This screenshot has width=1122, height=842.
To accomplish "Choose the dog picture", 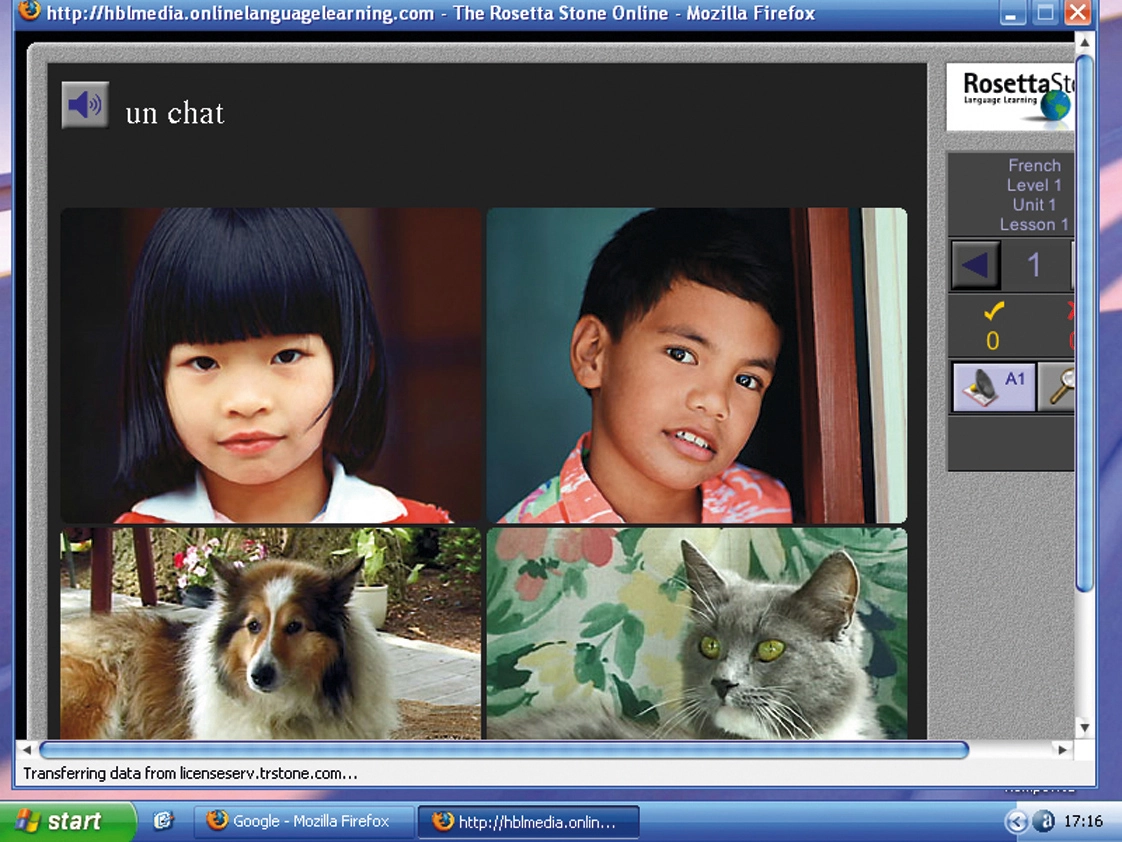I will pos(270,633).
